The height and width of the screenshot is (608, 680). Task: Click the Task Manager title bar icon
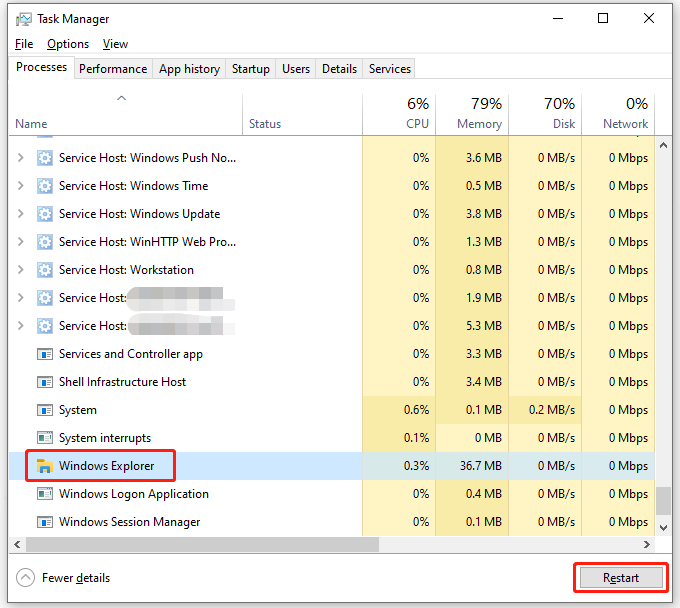pos(24,19)
